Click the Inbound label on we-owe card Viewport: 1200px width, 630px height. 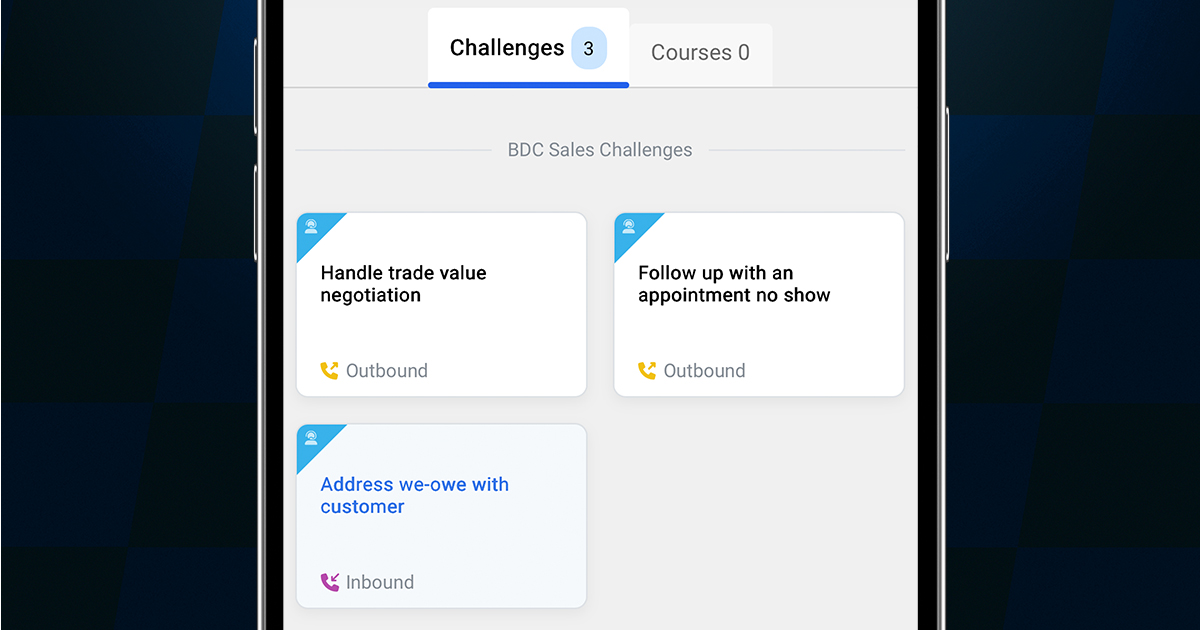click(380, 582)
